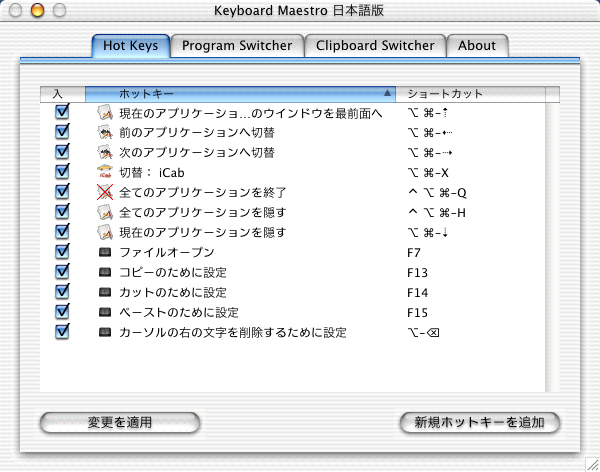
Task: Select row text ファイルオープン
Action: coord(167,252)
